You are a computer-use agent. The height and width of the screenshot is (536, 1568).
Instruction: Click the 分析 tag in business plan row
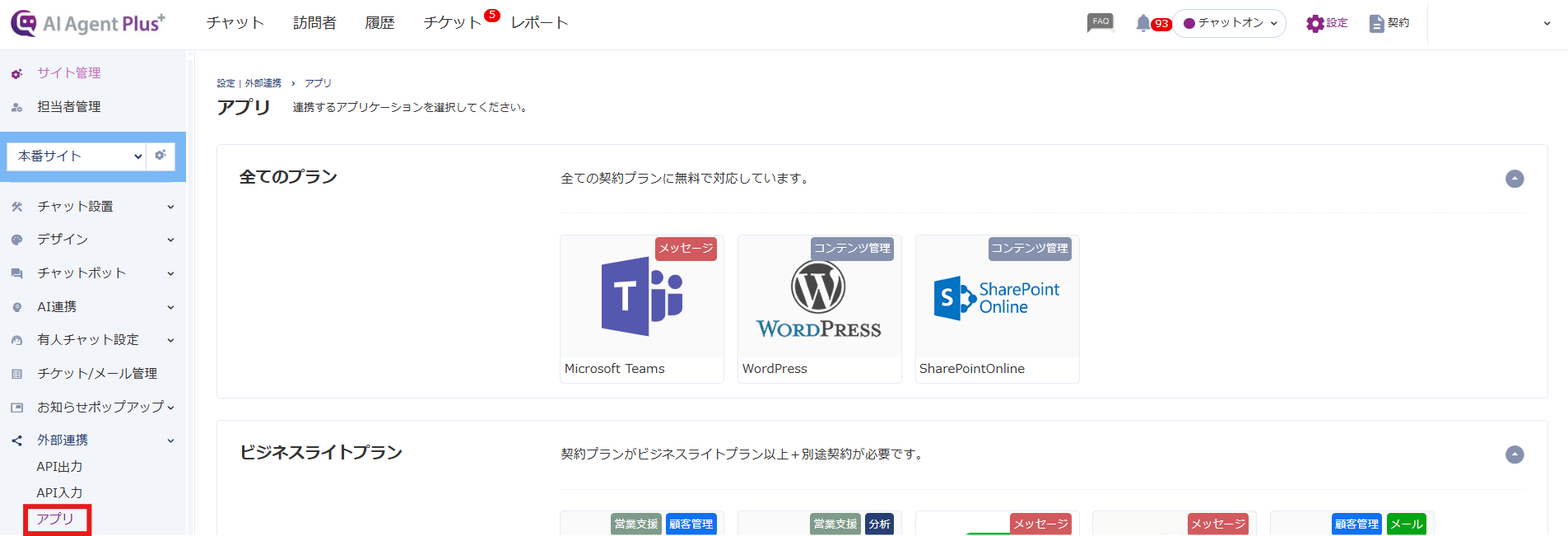(x=879, y=524)
